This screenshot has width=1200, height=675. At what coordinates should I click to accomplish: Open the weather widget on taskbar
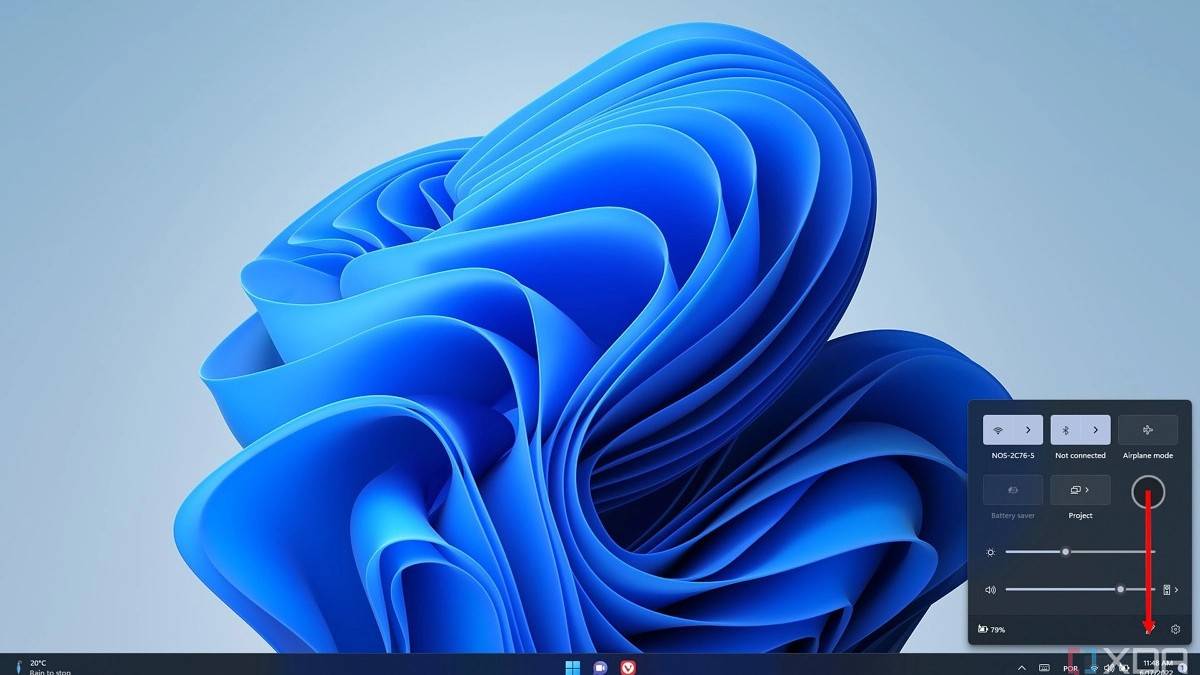pyautogui.click(x=44, y=666)
